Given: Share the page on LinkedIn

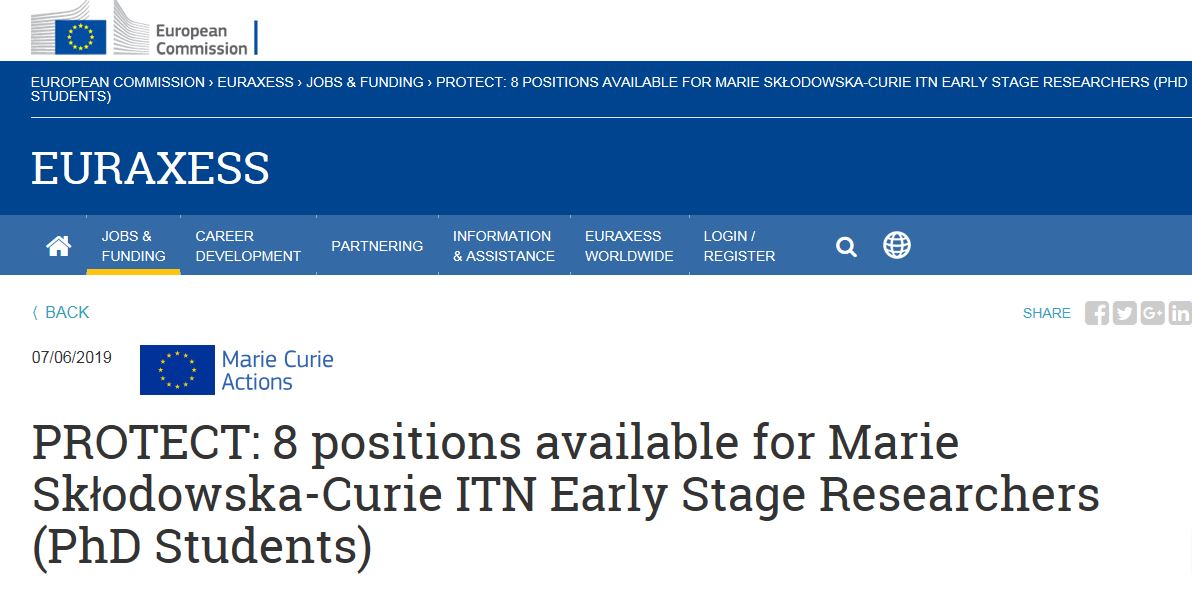Looking at the screenshot, I should (1180, 313).
